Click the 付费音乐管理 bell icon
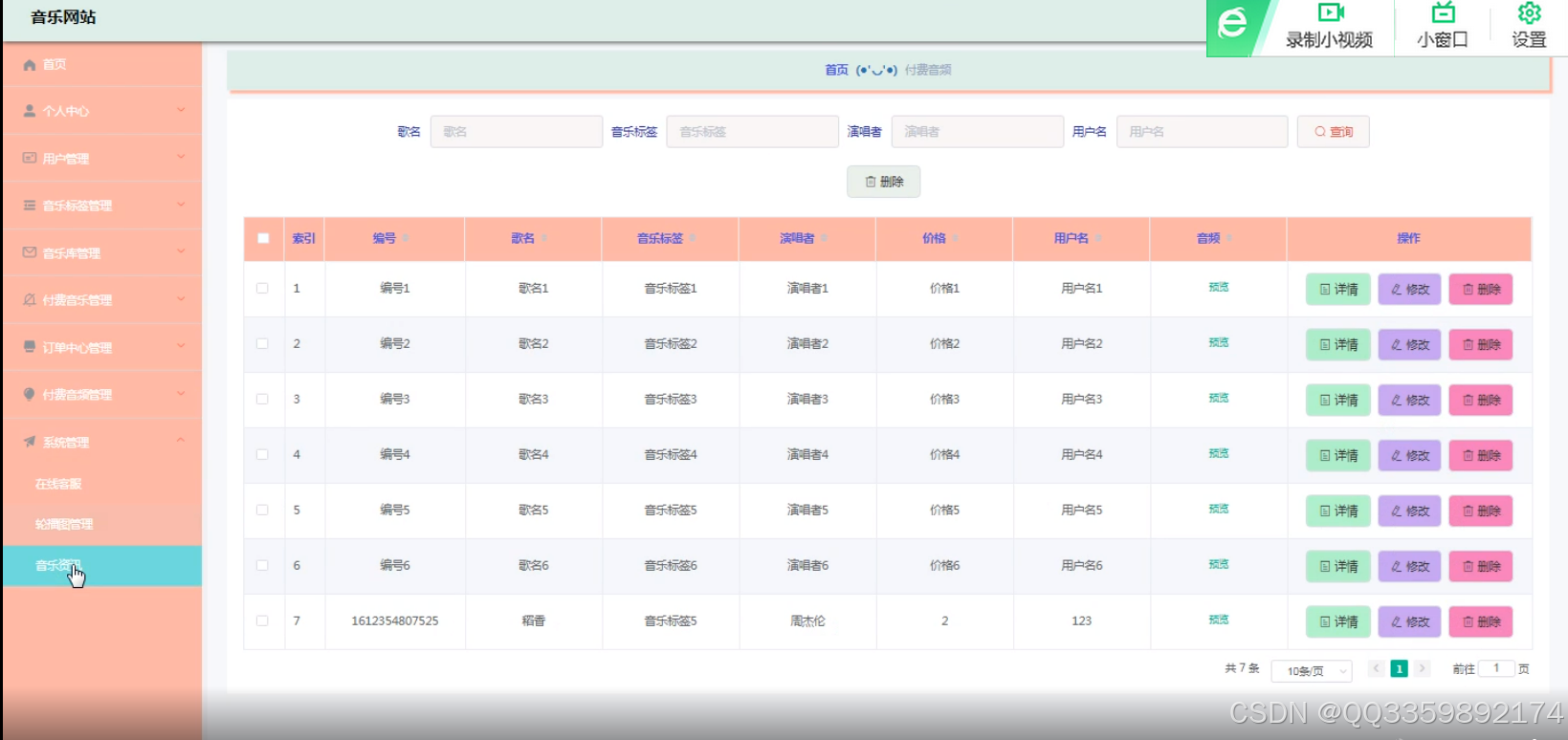Screen dimensions: 1568x740 pyautogui.click(x=30, y=300)
